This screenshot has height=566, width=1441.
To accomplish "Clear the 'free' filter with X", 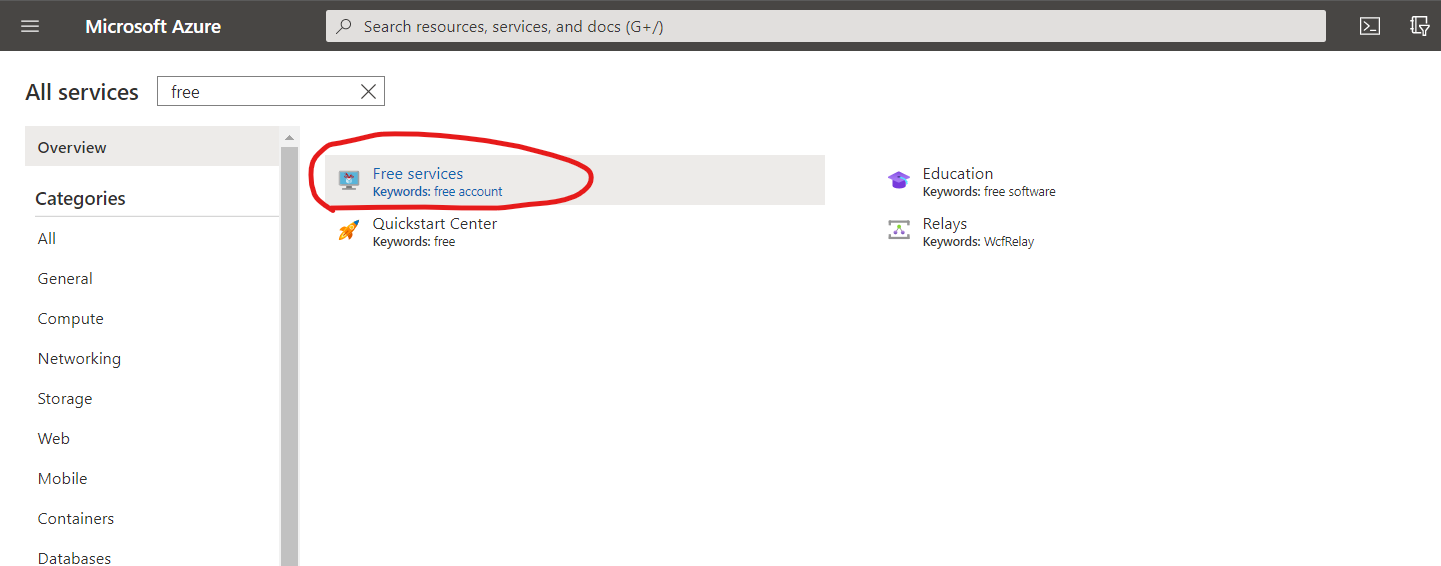I will 368,92.
